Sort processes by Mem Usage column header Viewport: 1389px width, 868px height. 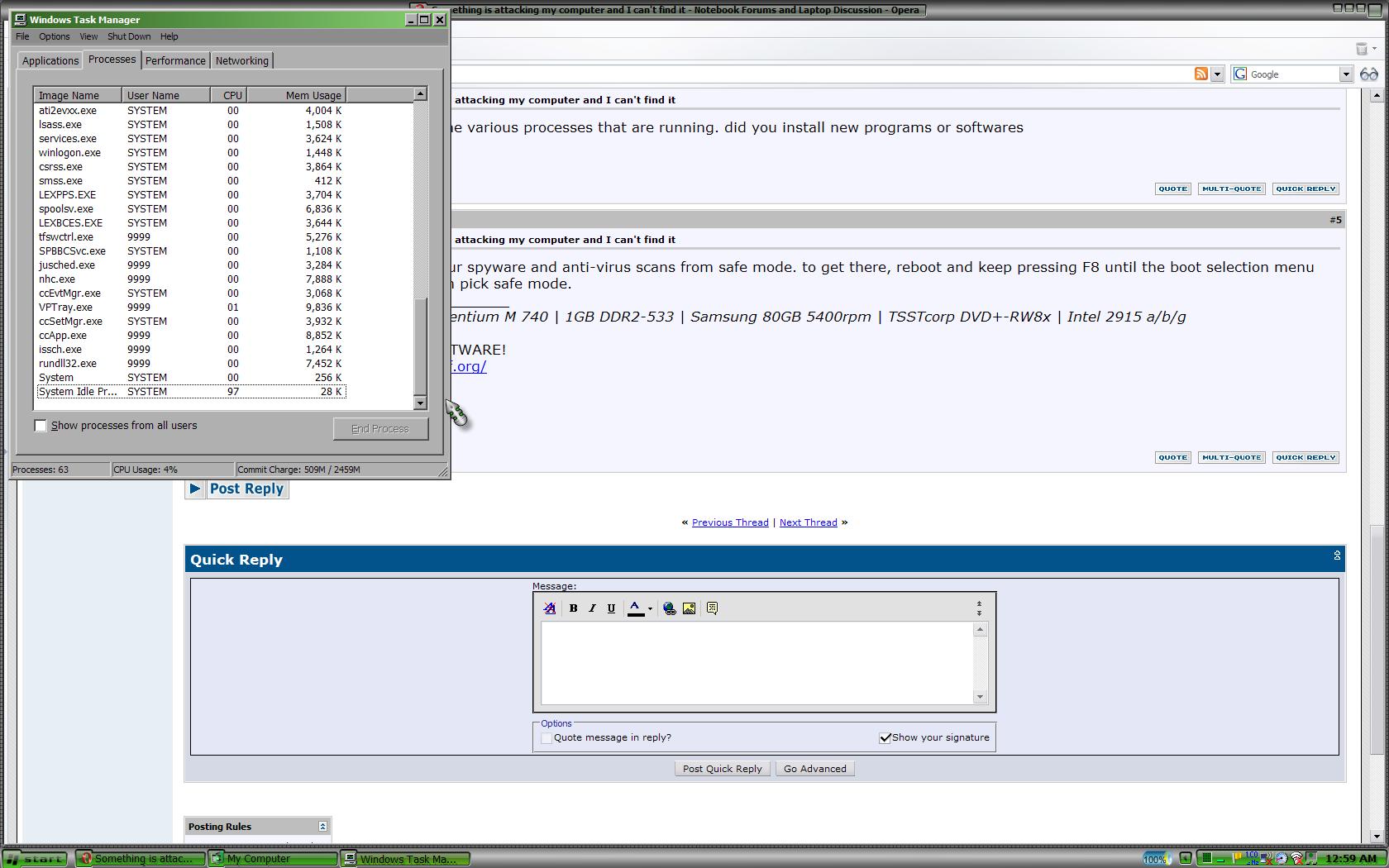(296, 95)
